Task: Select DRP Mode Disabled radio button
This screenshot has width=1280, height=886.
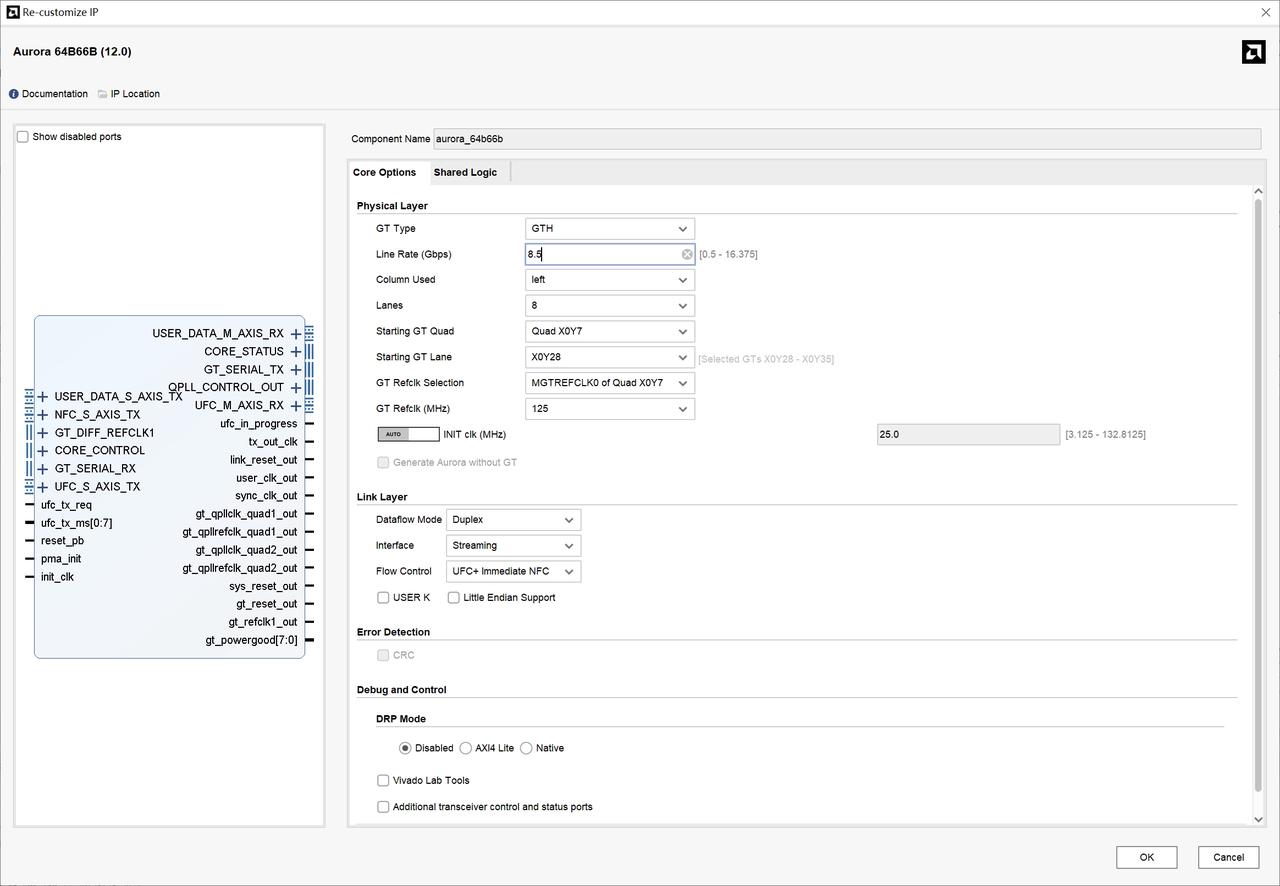Action: (x=405, y=748)
